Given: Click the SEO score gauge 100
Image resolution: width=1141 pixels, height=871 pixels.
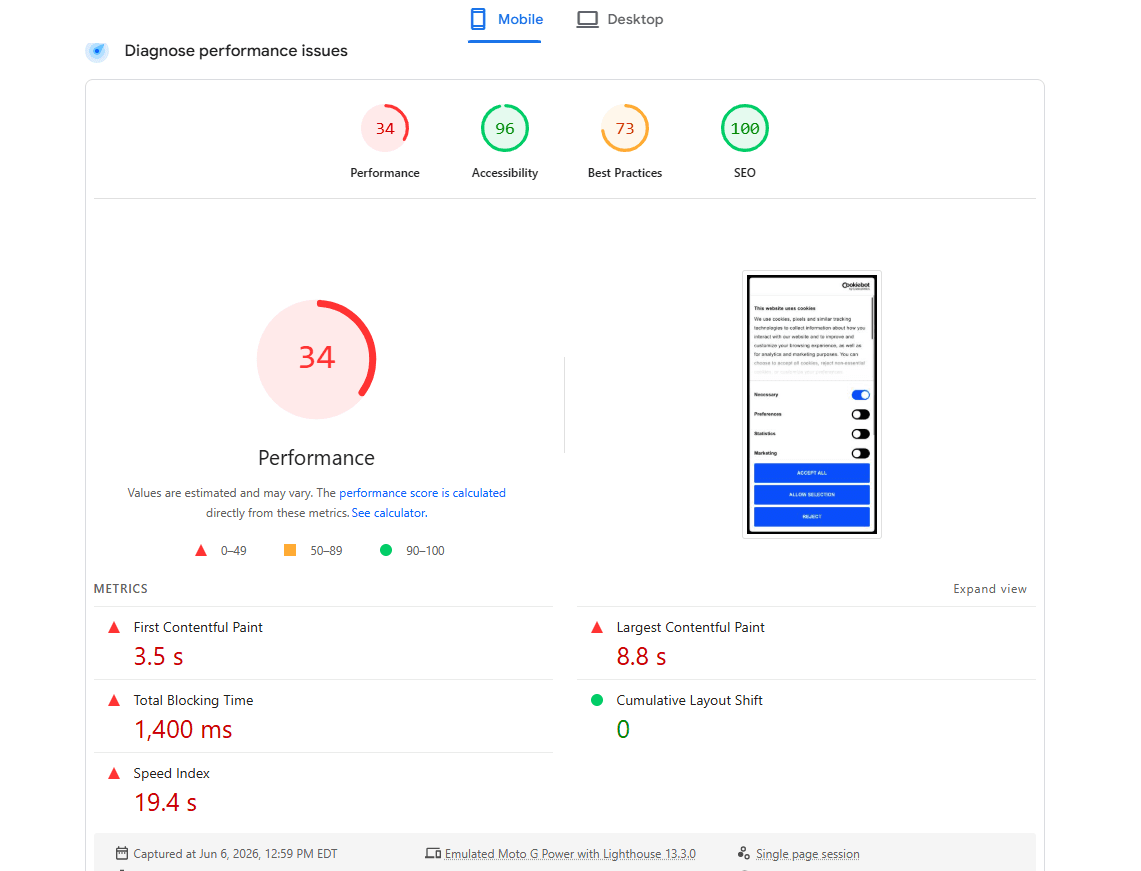Looking at the screenshot, I should [744, 129].
